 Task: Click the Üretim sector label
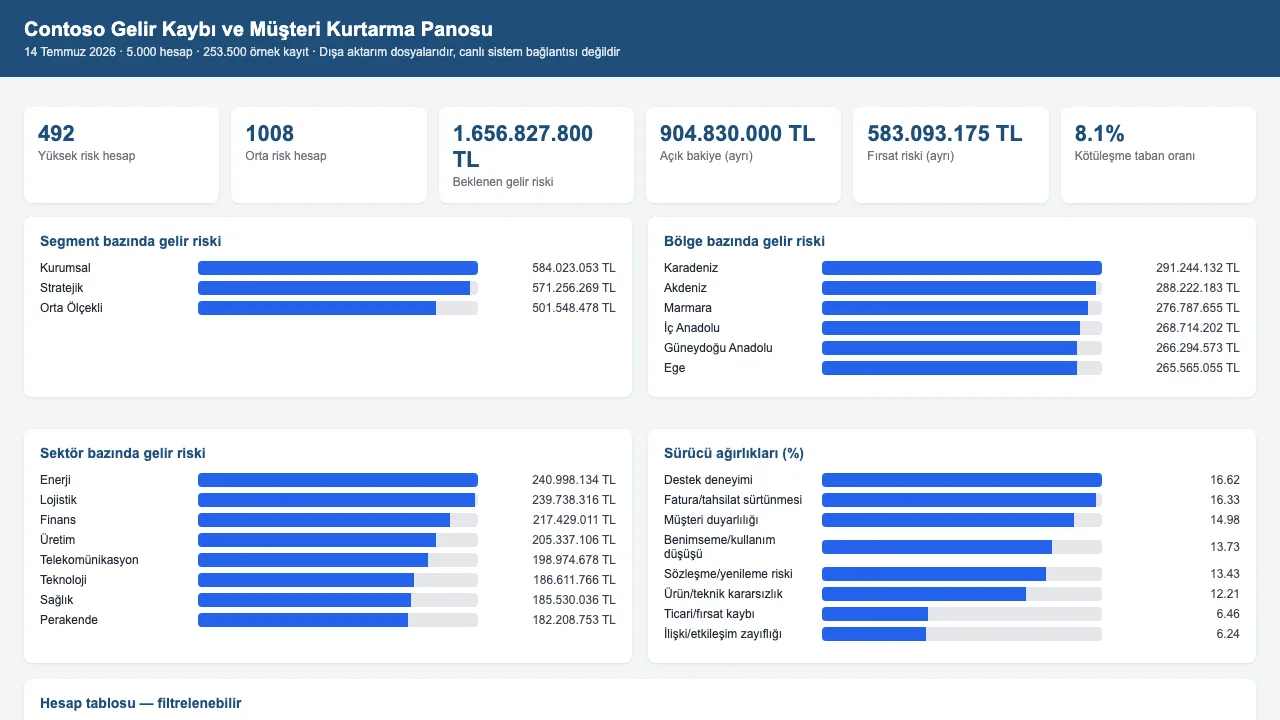58,540
